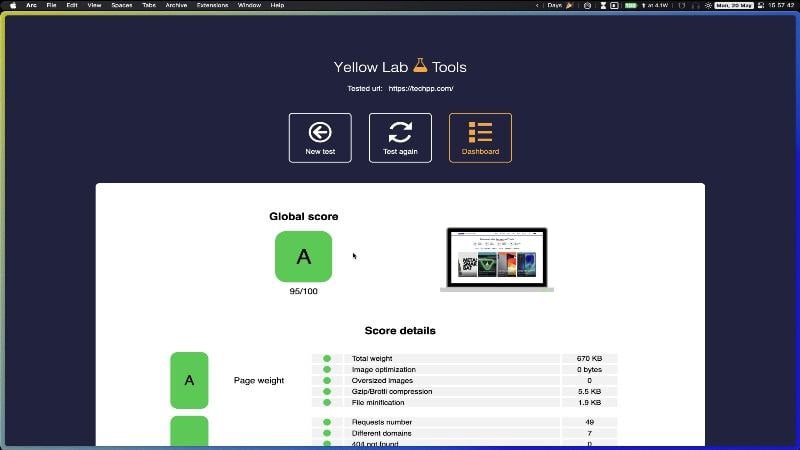800x450 pixels.
Task: Open the Apple menu icon
Action: click(x=13, y=5)
